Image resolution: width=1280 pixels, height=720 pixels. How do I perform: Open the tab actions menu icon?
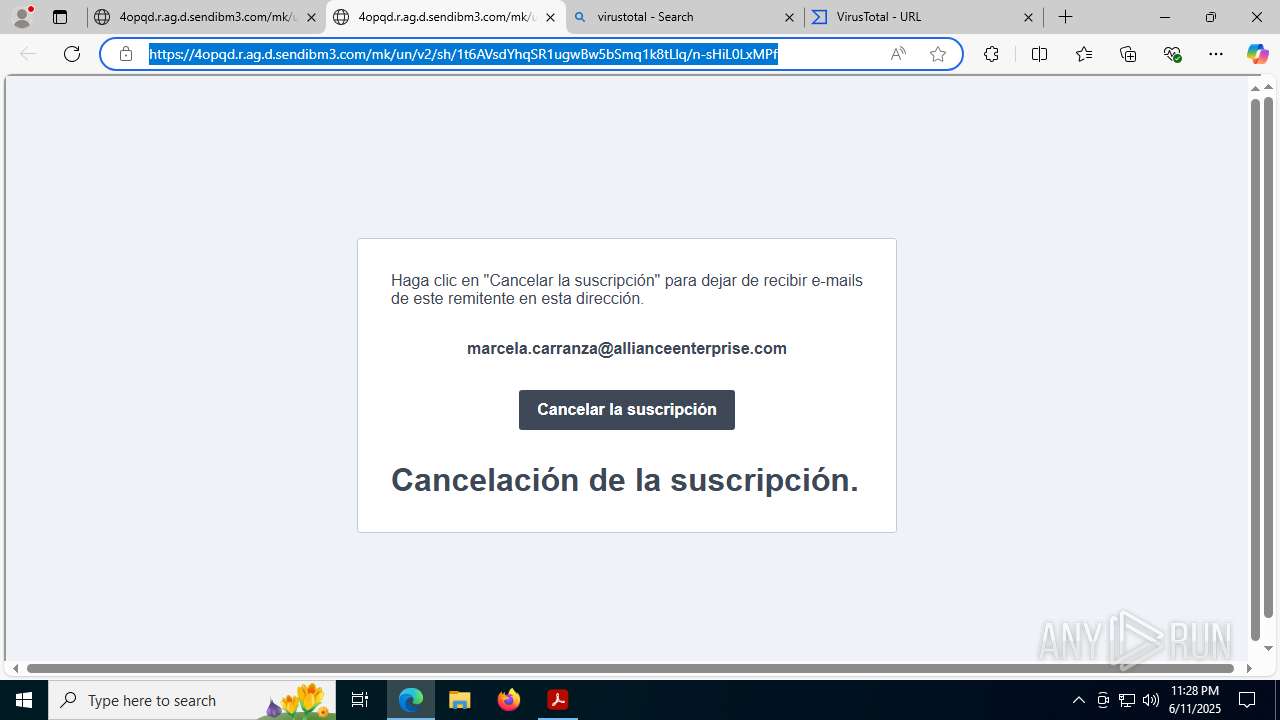pos(60,17)
